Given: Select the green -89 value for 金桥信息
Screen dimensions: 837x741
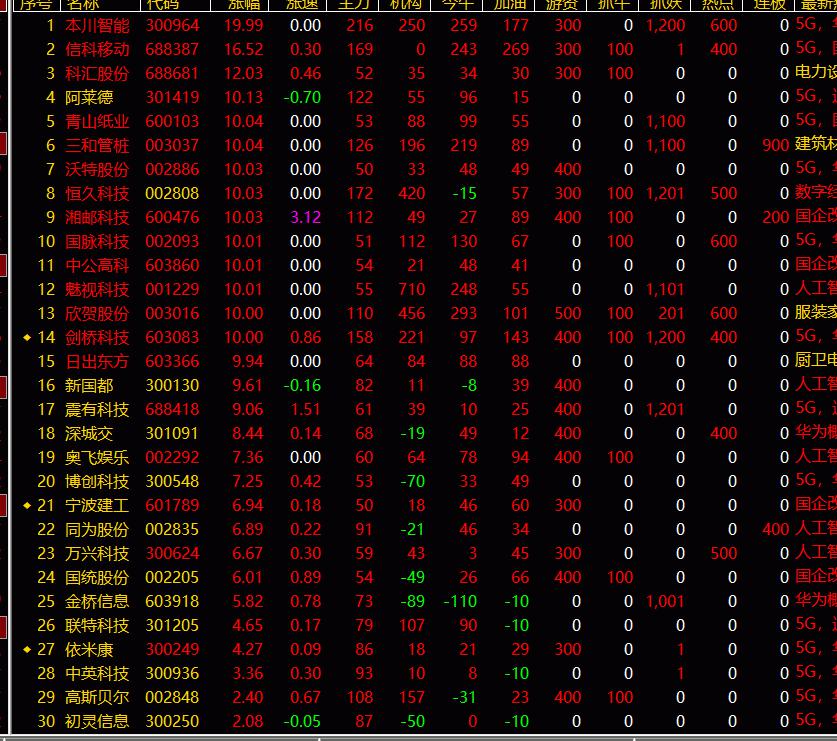Looking at the screenshot, I should point(413,601).
